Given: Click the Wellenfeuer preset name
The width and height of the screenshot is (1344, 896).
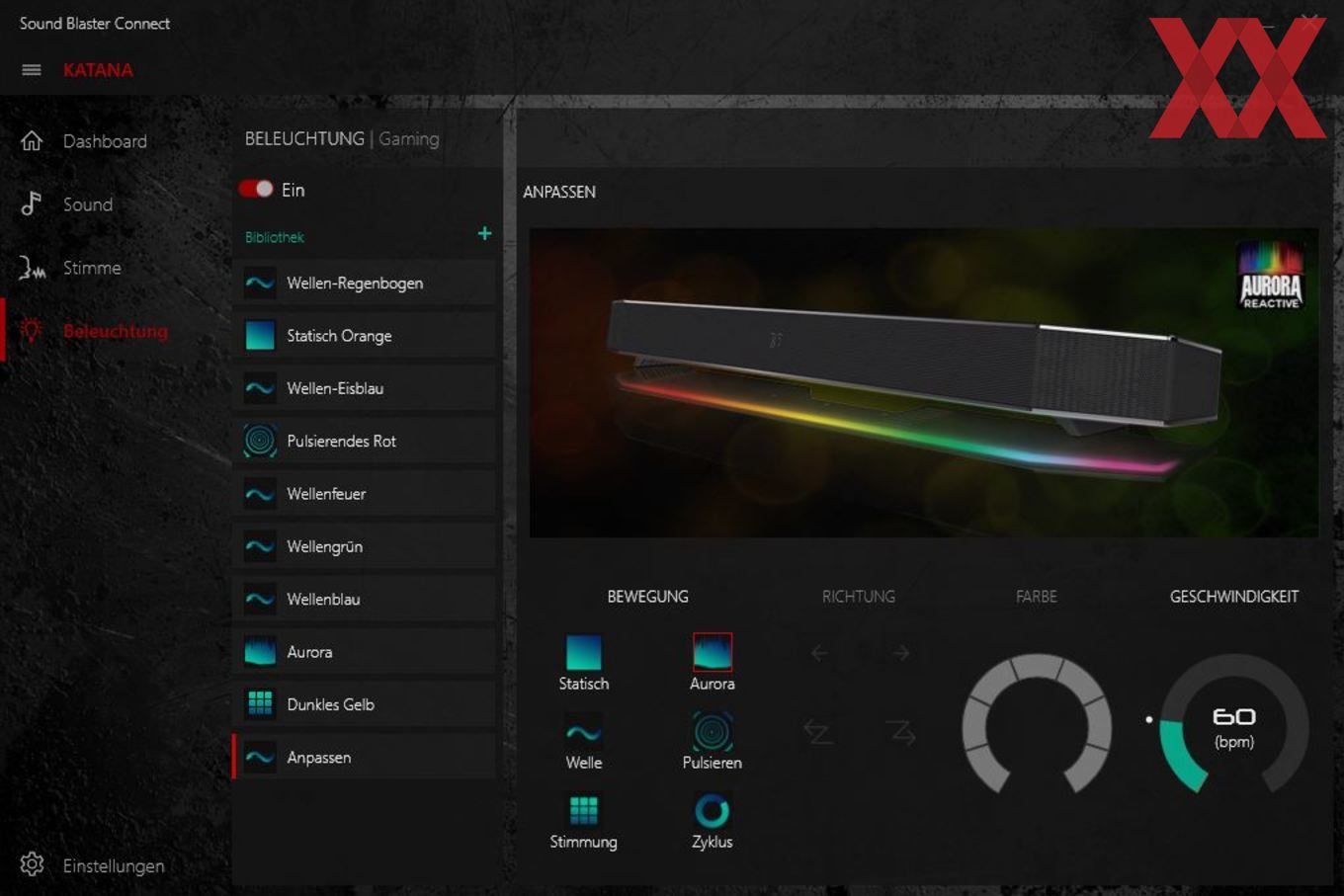Looking at the screenshot, I should coord(326,493).
